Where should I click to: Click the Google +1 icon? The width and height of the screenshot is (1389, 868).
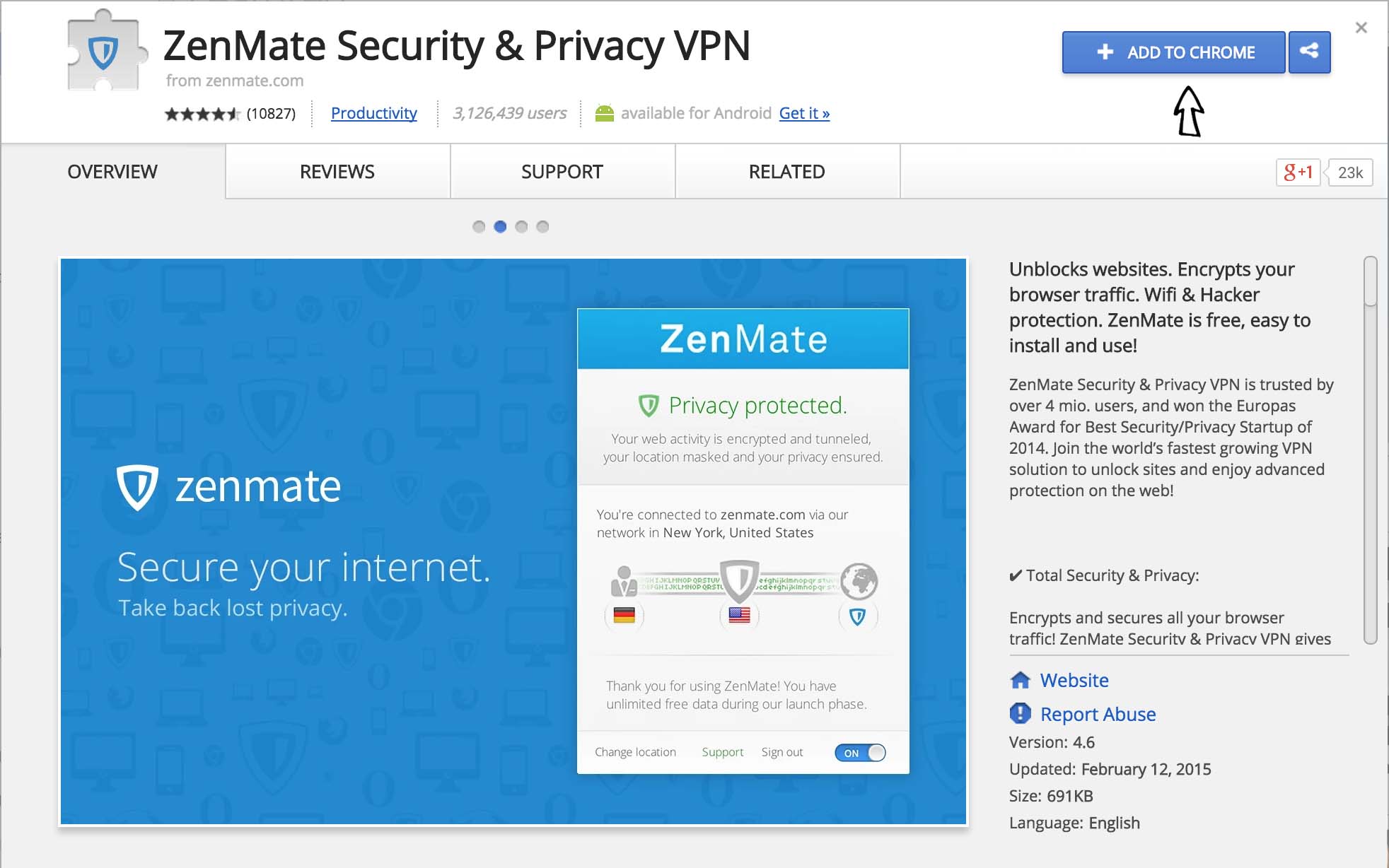1298,172
